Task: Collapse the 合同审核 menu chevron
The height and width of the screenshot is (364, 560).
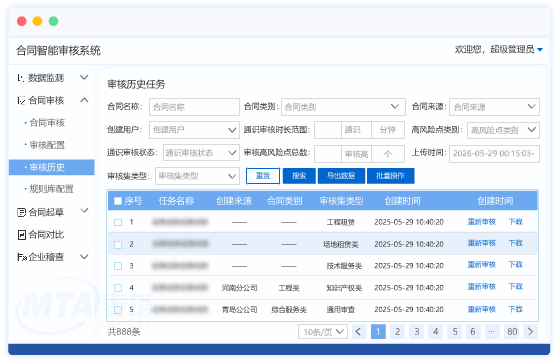Action: tap(84, 100)
